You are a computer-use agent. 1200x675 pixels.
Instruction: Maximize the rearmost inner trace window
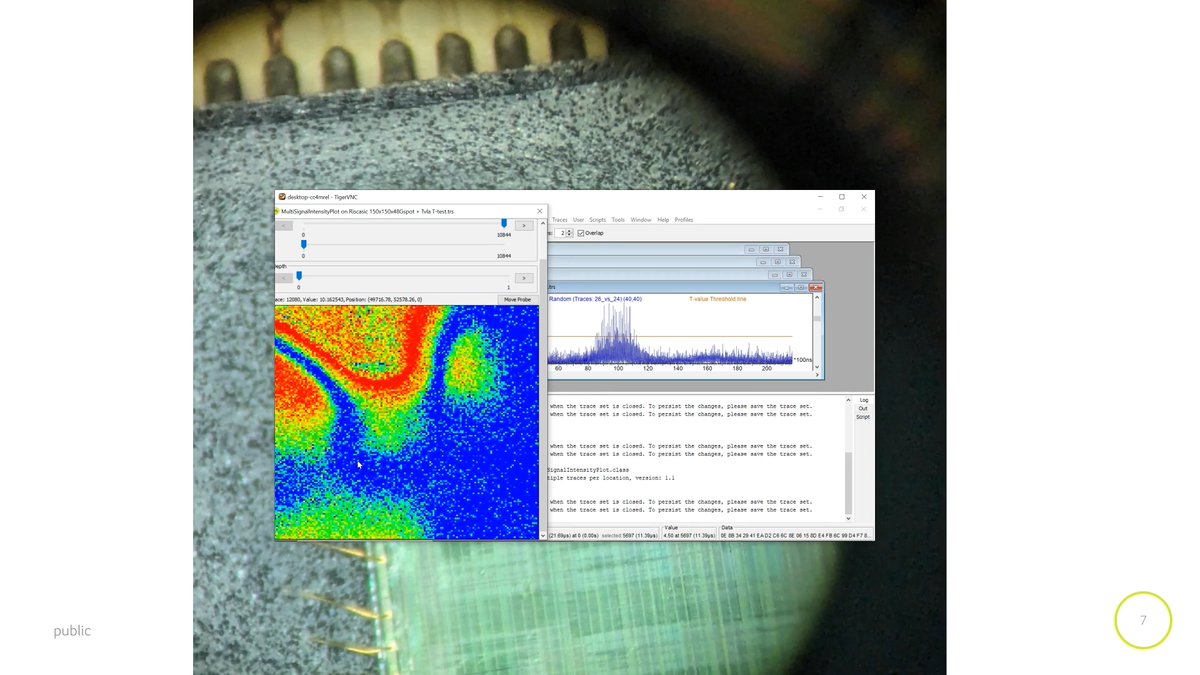(765, 249)
